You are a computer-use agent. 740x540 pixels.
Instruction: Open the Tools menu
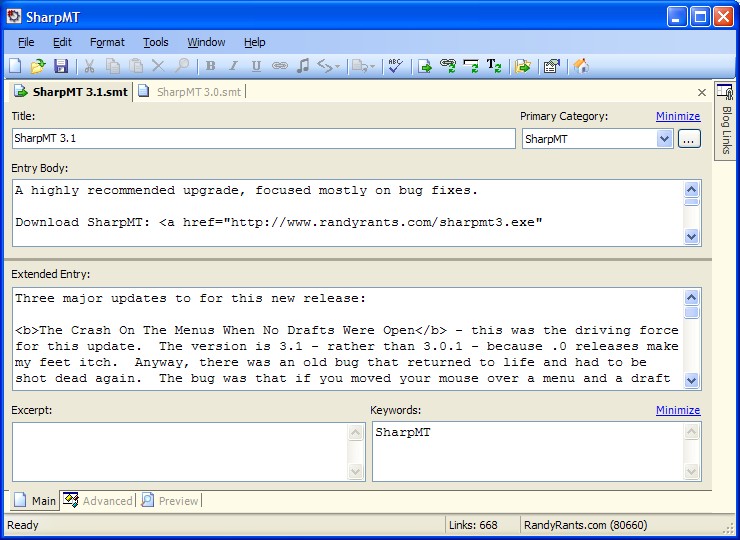(156, 42)
